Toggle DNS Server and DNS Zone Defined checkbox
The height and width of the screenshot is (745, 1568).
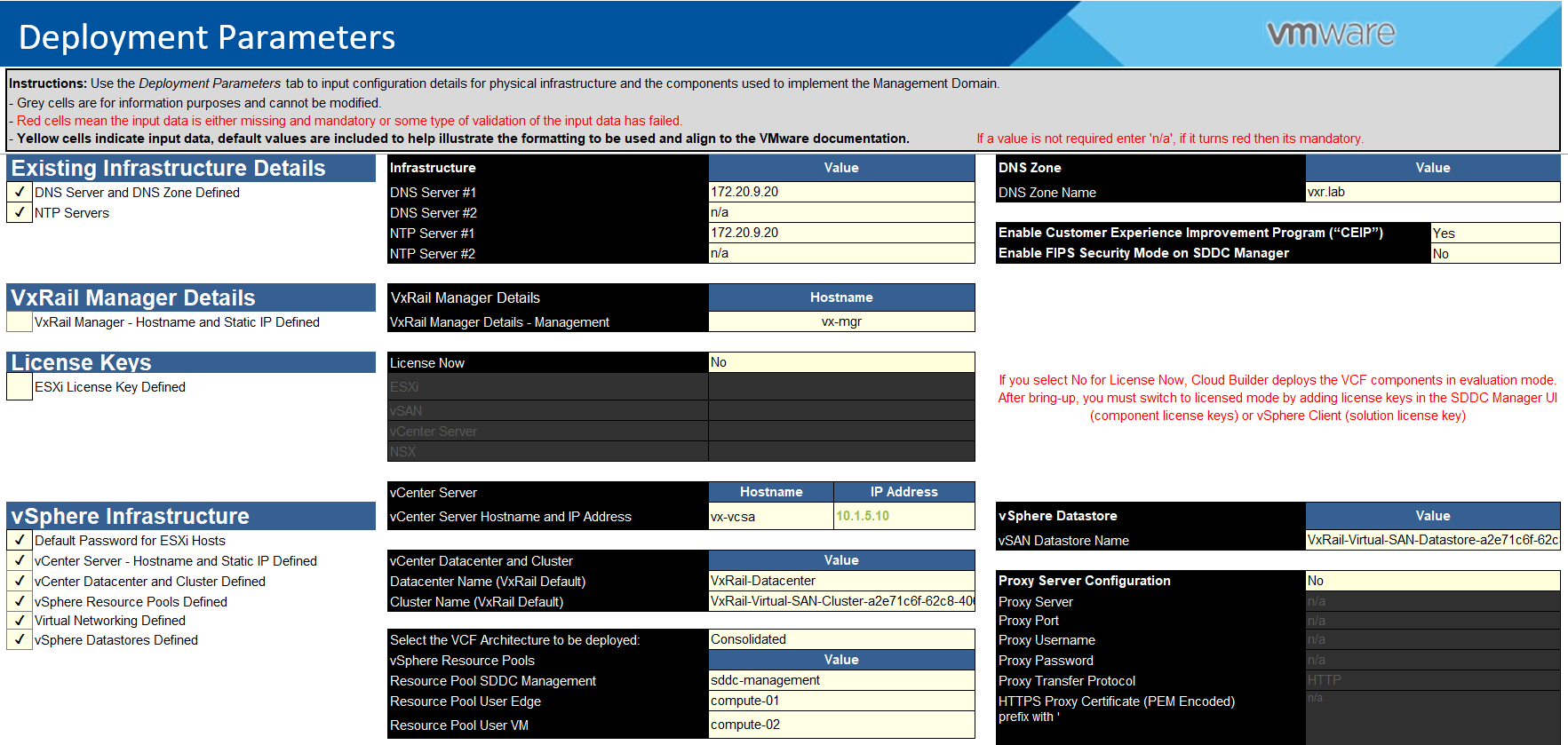20,192
